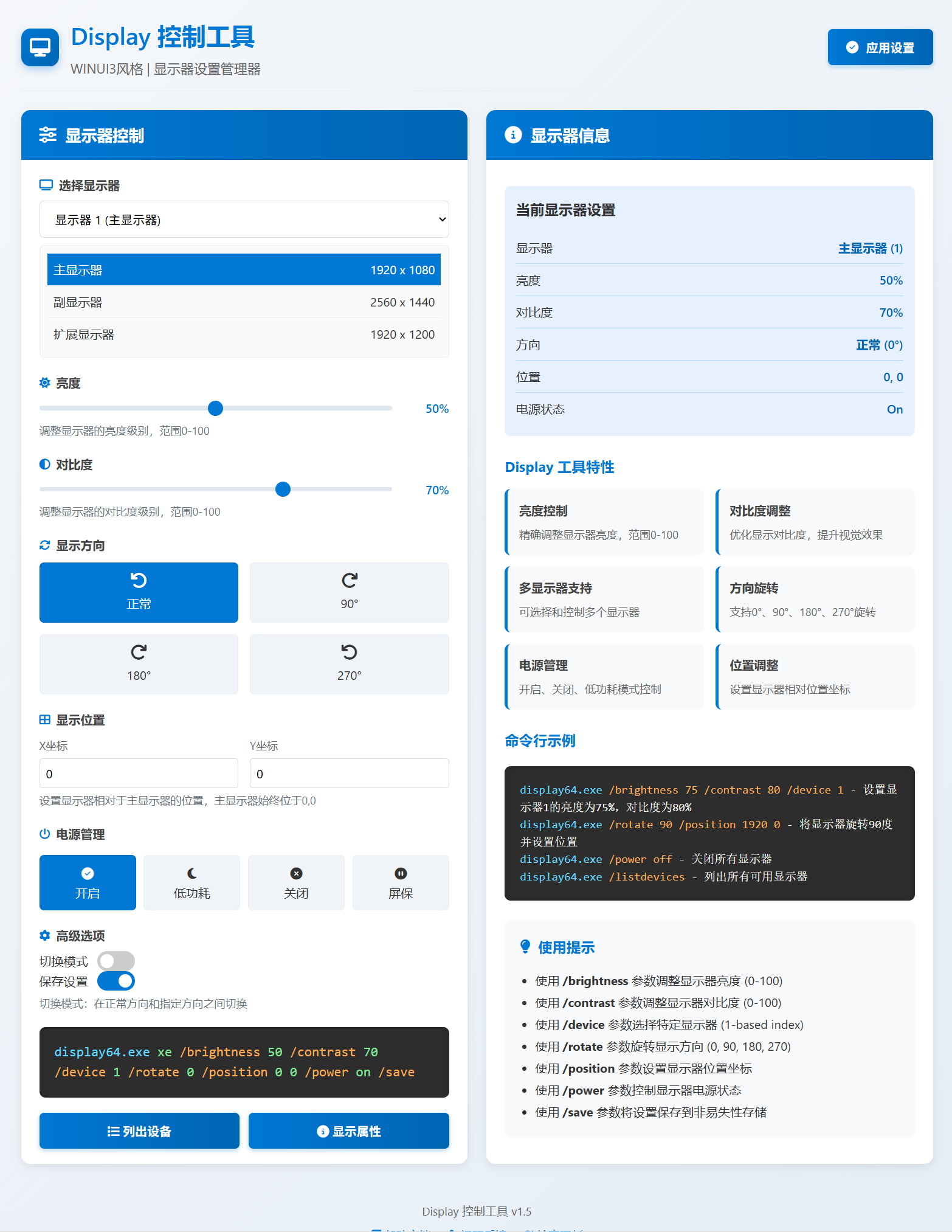Set power state to 开启
This screenshot has width=952, height=1232.
pos(88,882)
